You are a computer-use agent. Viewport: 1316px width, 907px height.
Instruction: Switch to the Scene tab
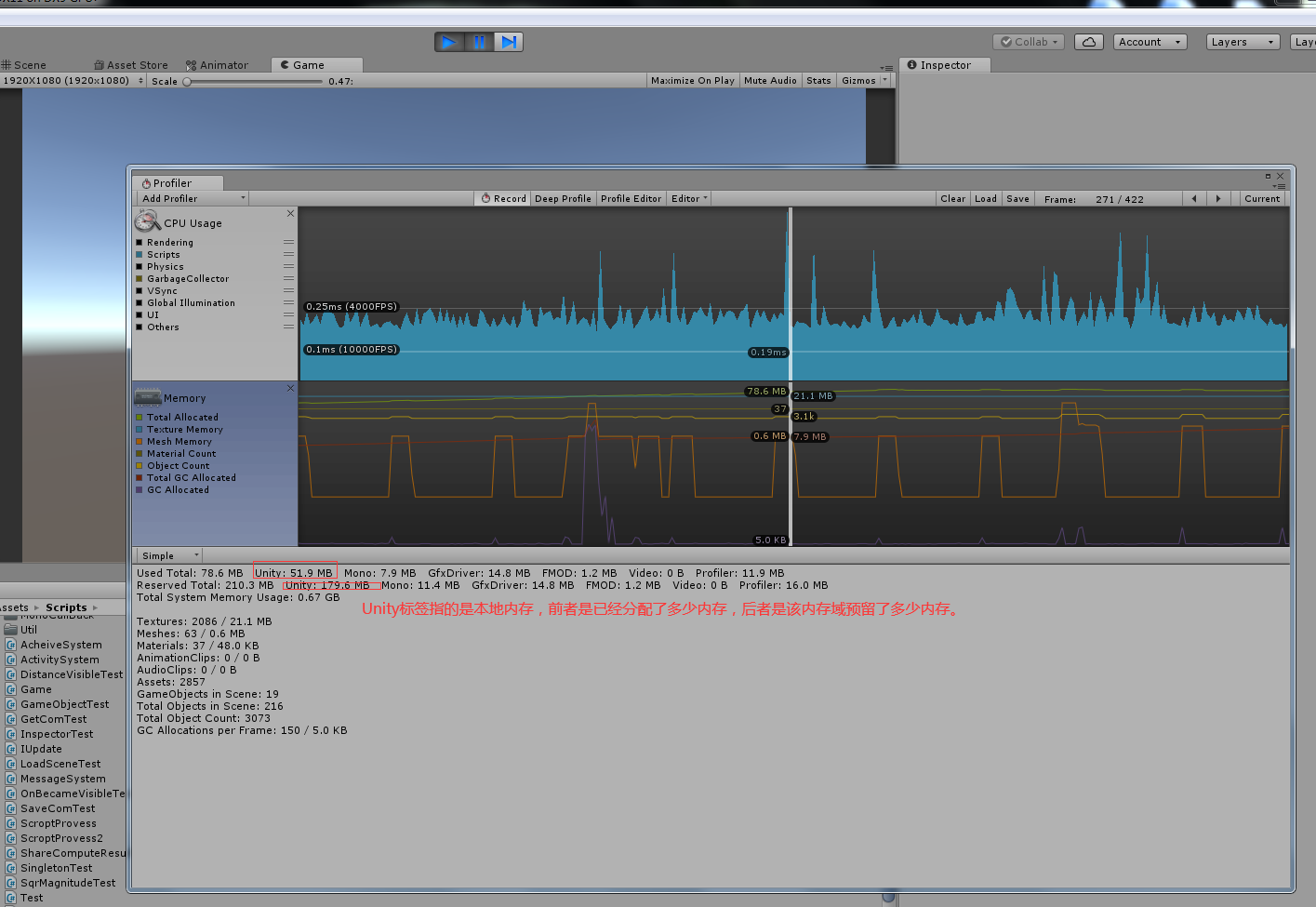click(x=24, y=65)
